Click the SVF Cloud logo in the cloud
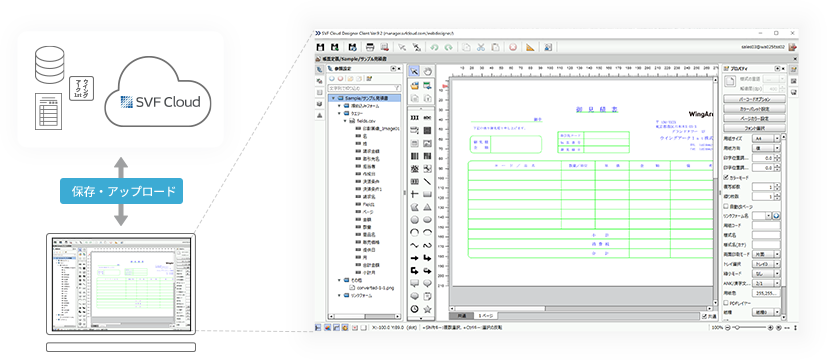This screenshot has height=360, width=827. point(160,101)
